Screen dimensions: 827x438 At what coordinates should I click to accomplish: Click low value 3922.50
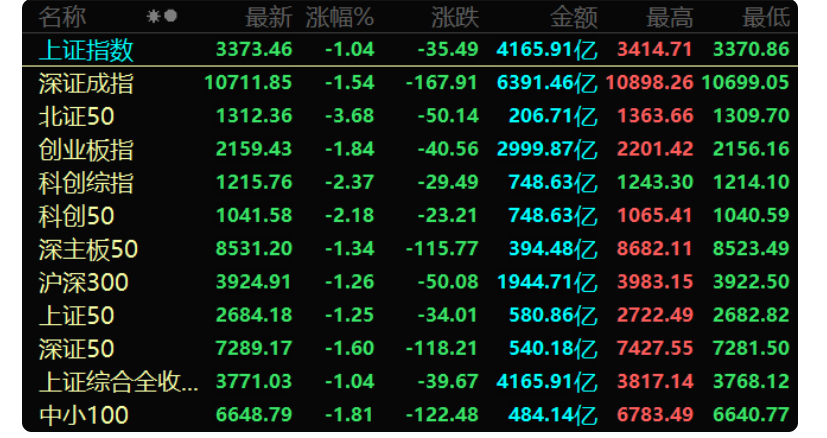tap(751, 282)
